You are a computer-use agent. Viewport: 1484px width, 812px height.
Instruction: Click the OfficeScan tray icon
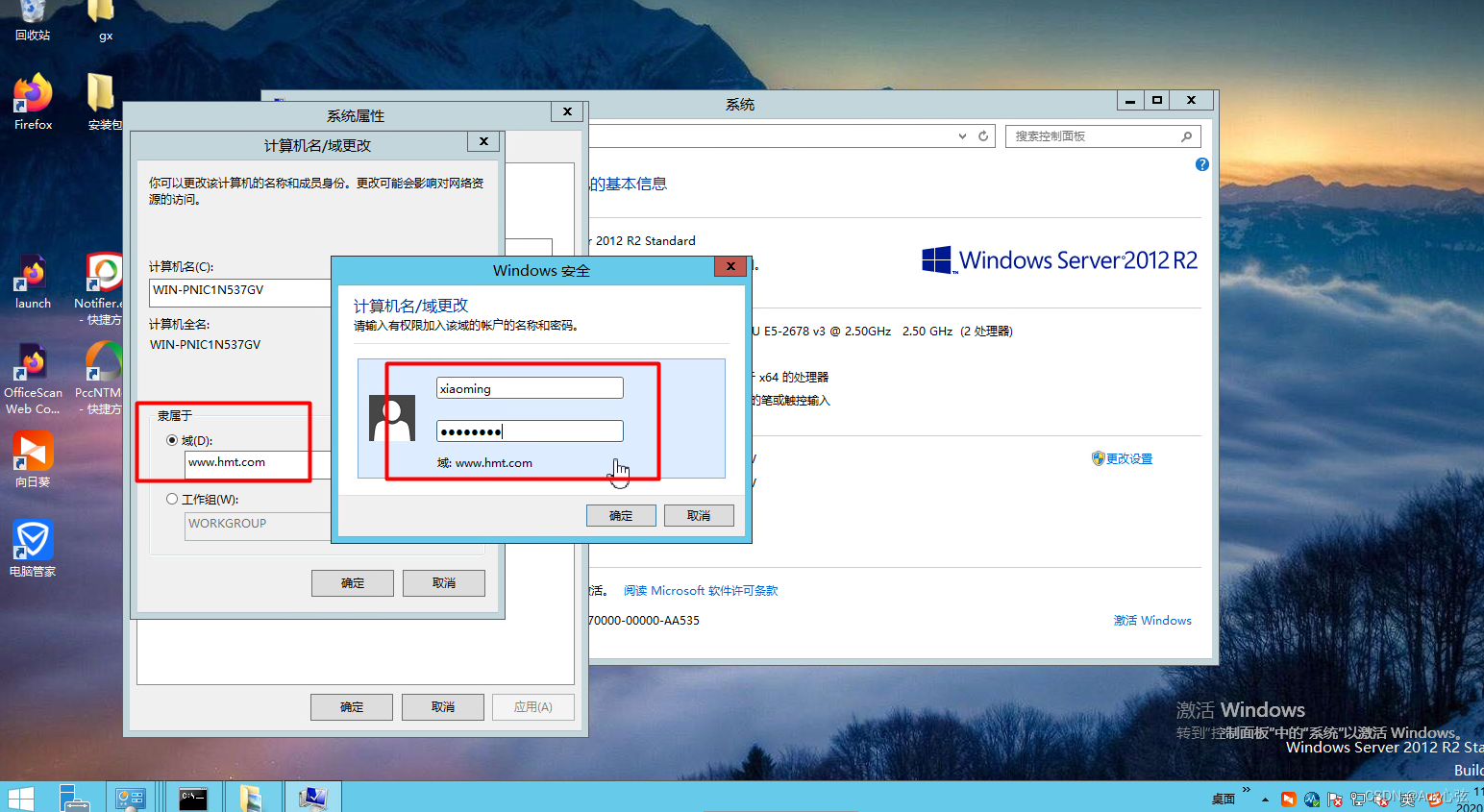[x=1312, y=800]
